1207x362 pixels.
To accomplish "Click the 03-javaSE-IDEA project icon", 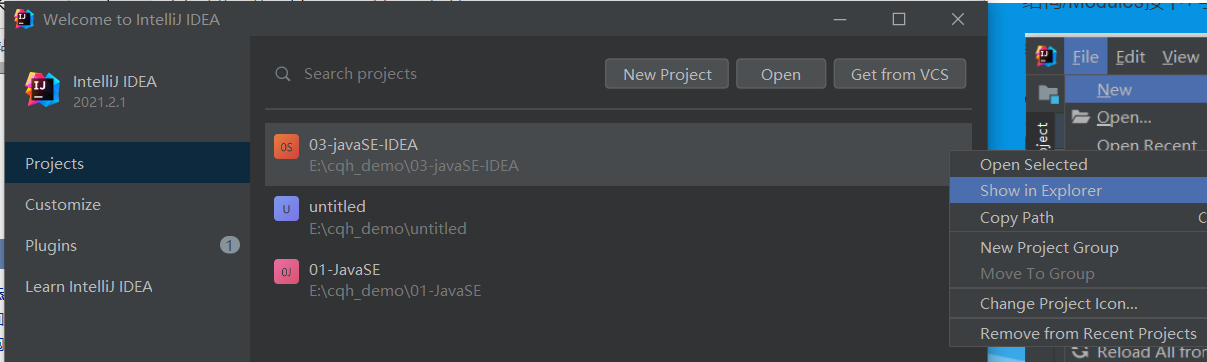I will tap(286, 147).
